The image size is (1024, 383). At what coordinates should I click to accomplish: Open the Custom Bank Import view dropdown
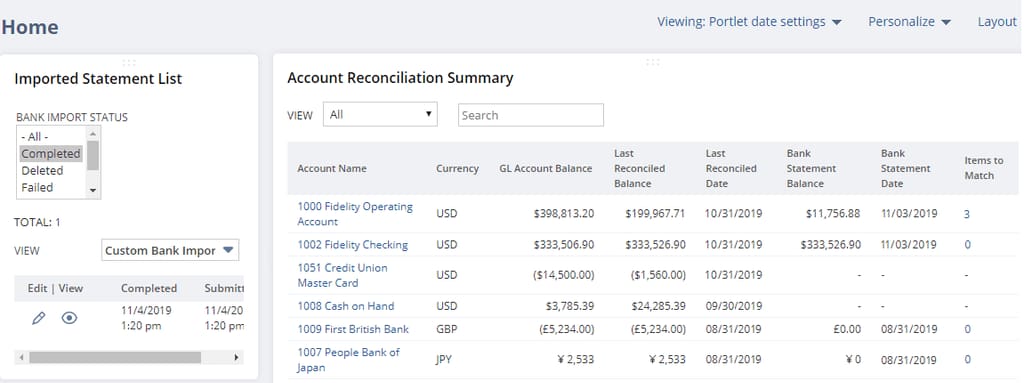pyautogui.click(x=170, y=250)
